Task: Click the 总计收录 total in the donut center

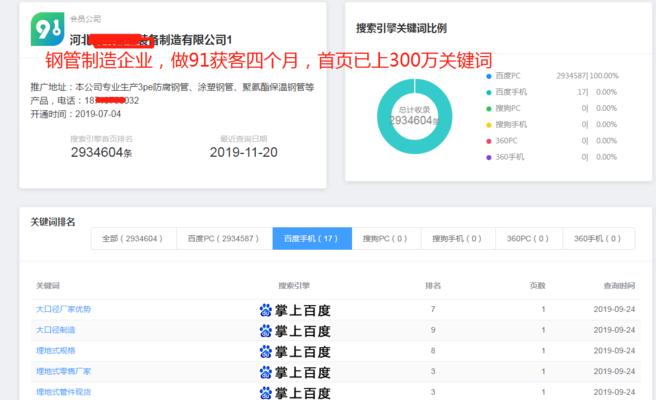Action: pyautogui.click(x=414, y=116)
